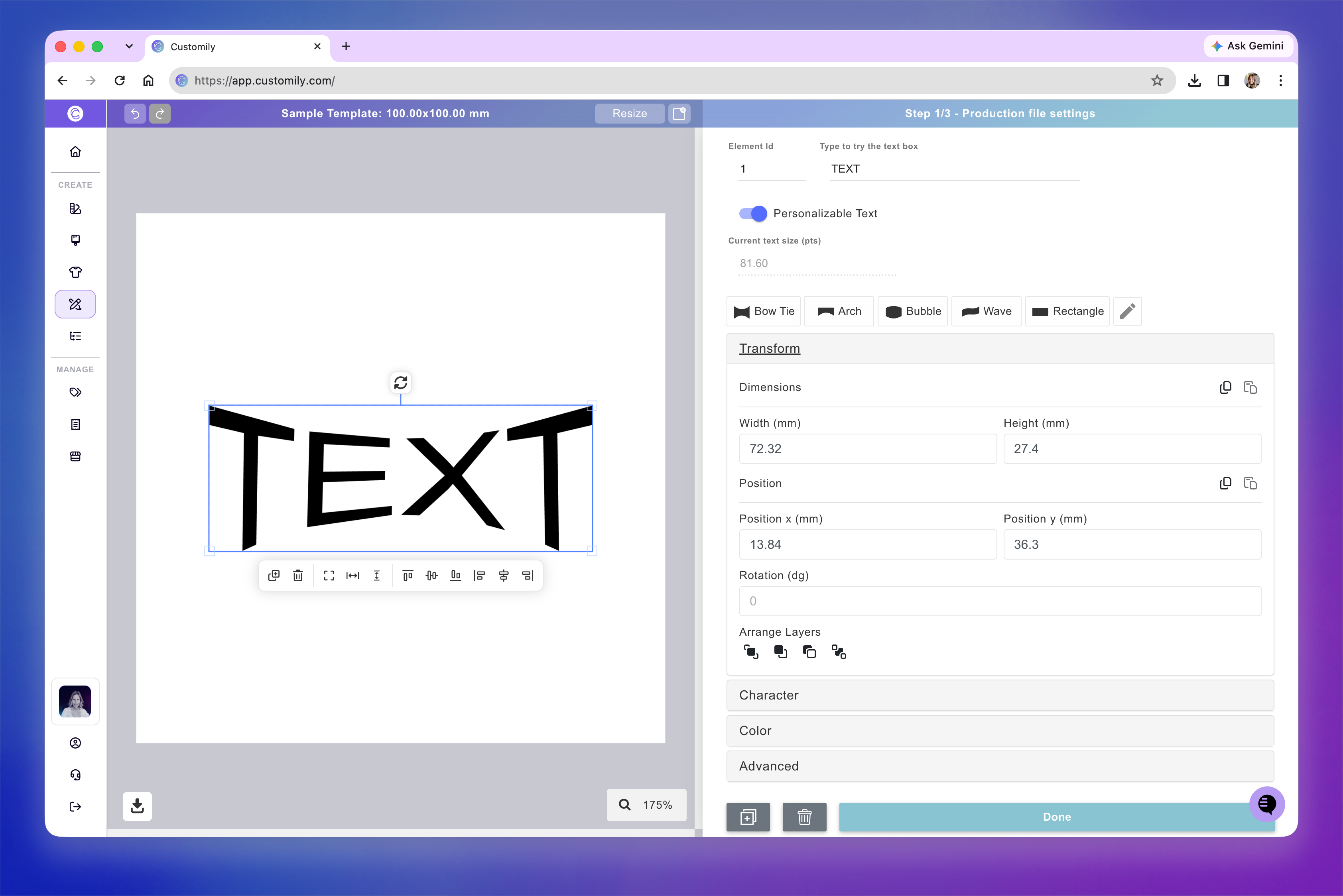Click the undo arrow in header

(x=135, y=113)
